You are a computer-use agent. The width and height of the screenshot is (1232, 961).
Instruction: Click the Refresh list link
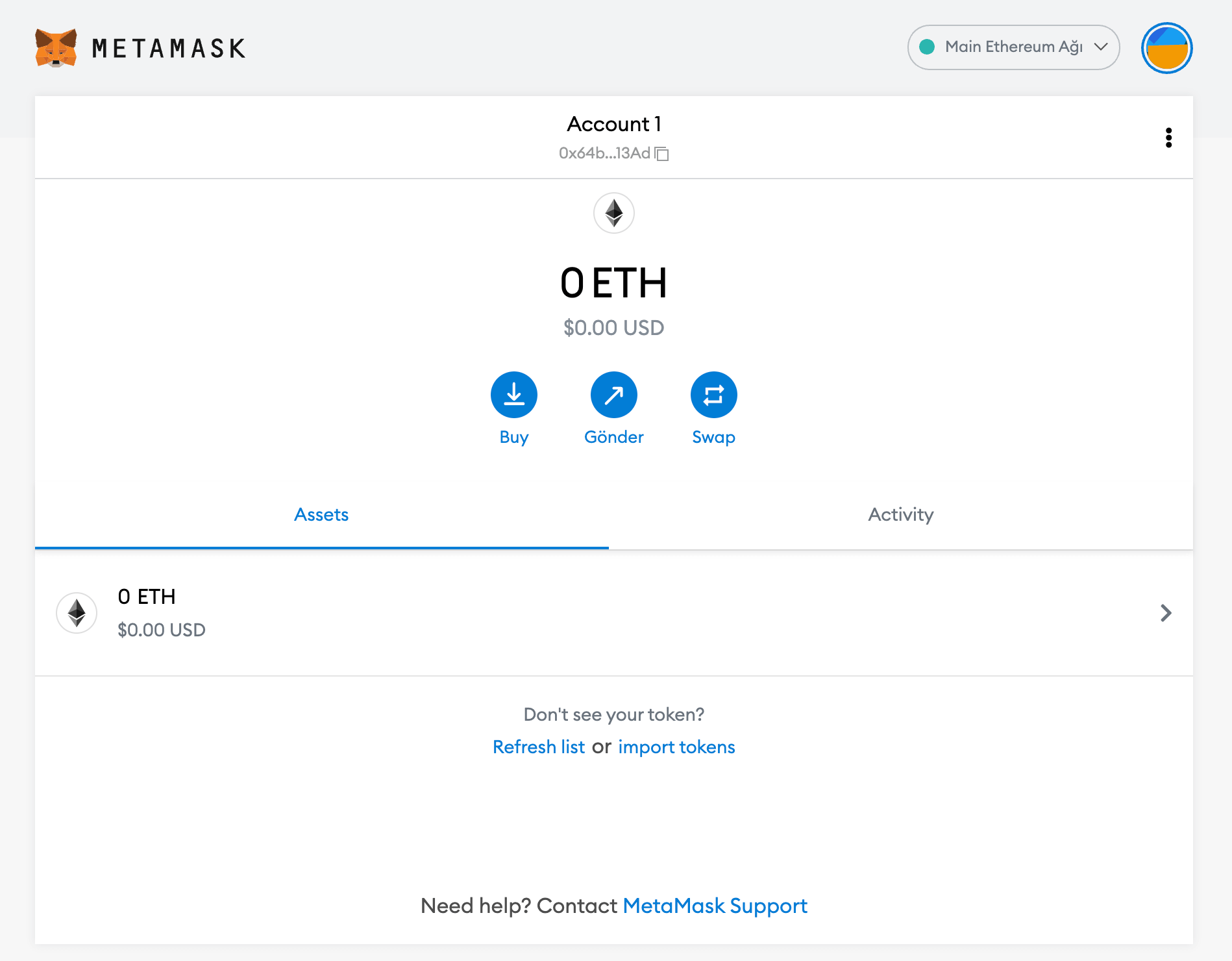(539, 747)
